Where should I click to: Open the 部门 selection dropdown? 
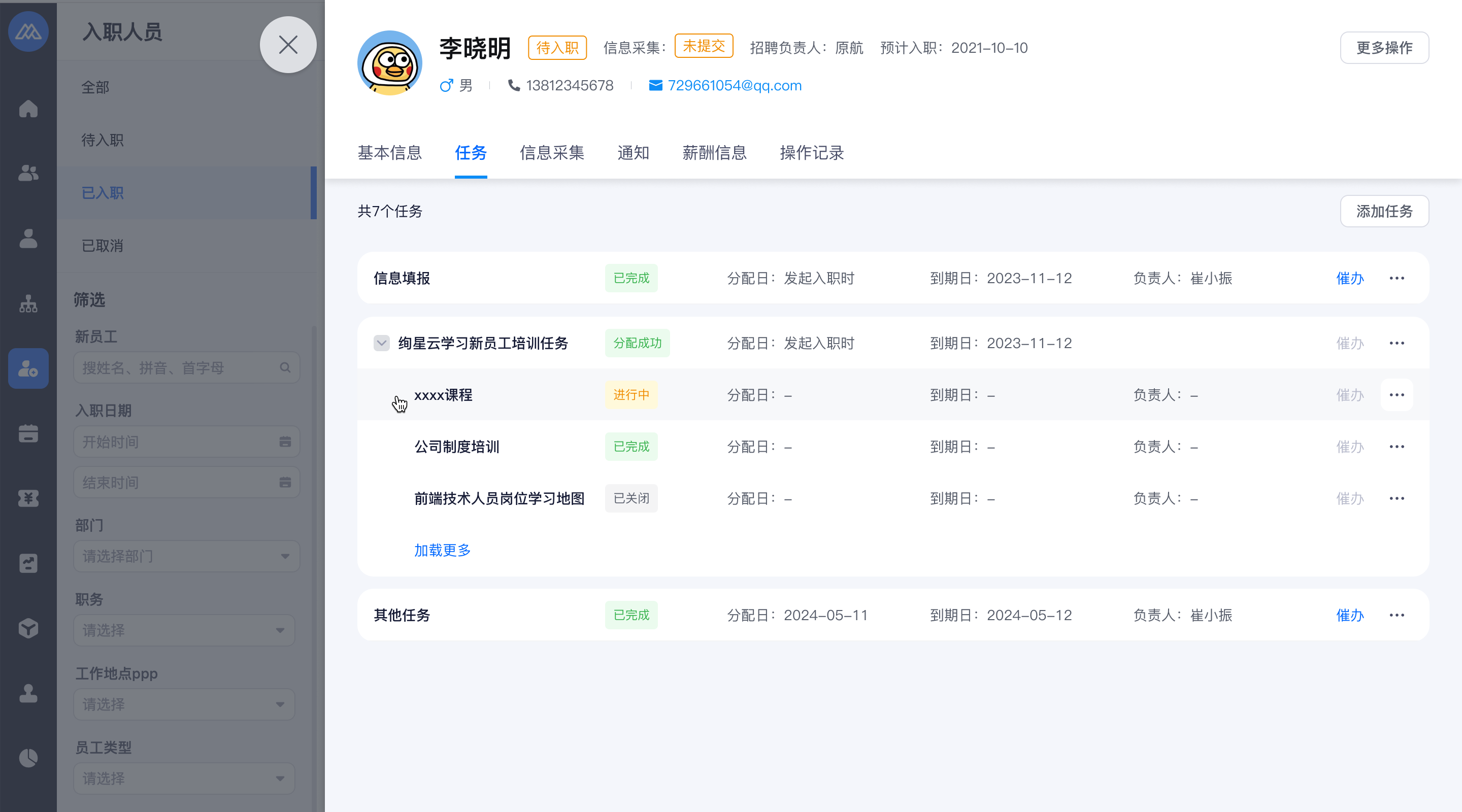pos(186,556)
